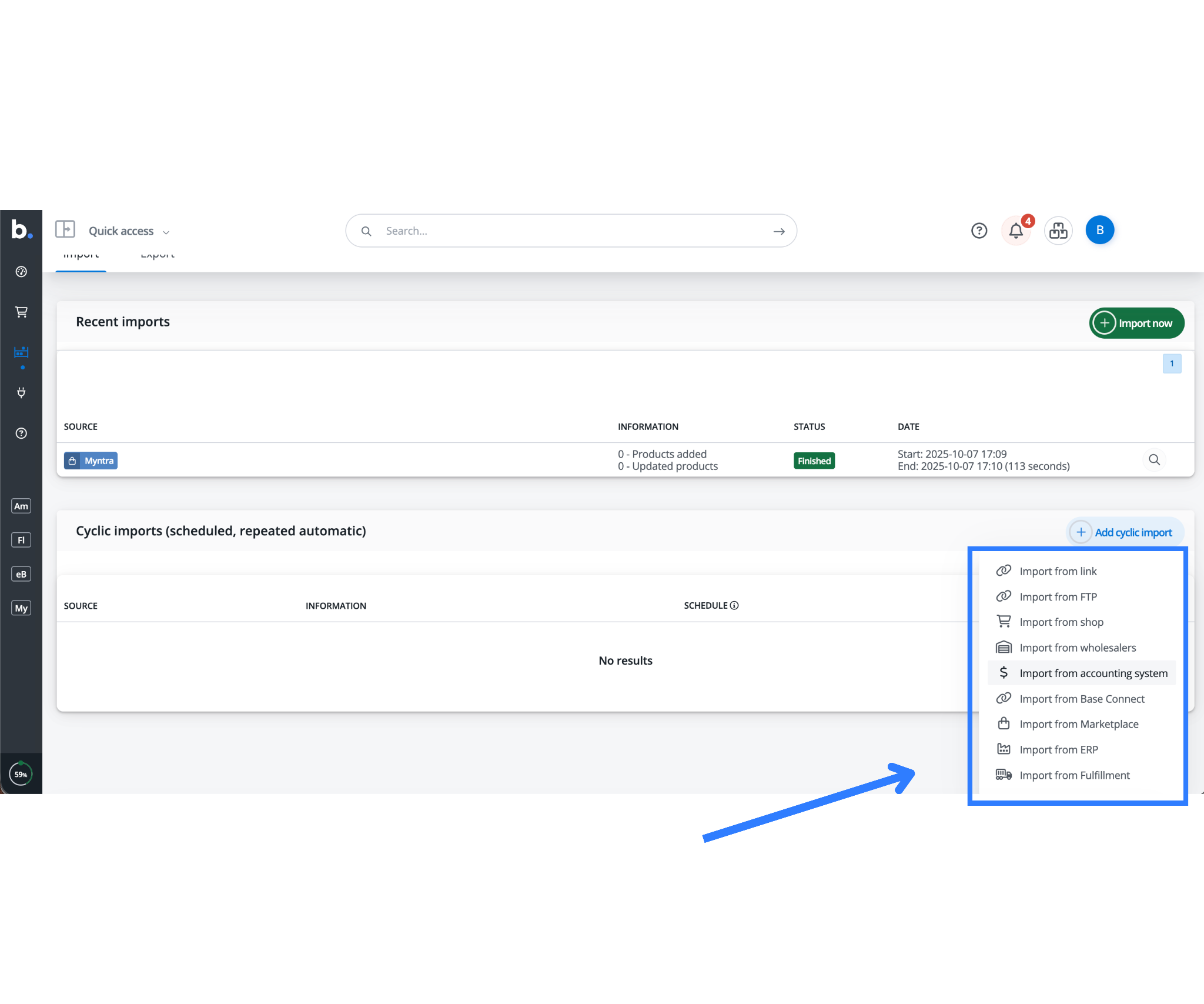
Task: Click the top bar help circle icon
Action: pos(979,231)
